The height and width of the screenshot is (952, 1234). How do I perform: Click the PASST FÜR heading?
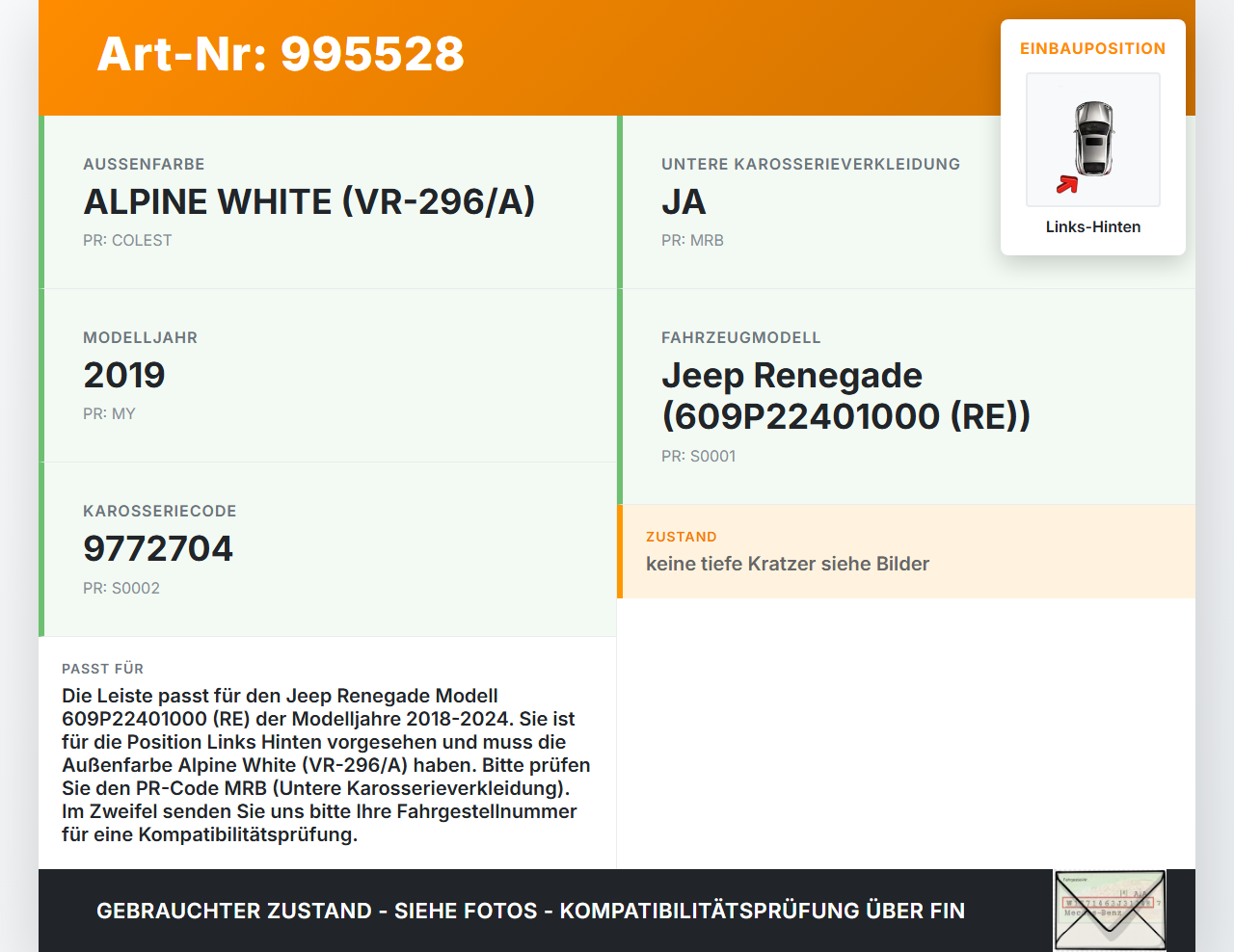(x=102, y=669)
